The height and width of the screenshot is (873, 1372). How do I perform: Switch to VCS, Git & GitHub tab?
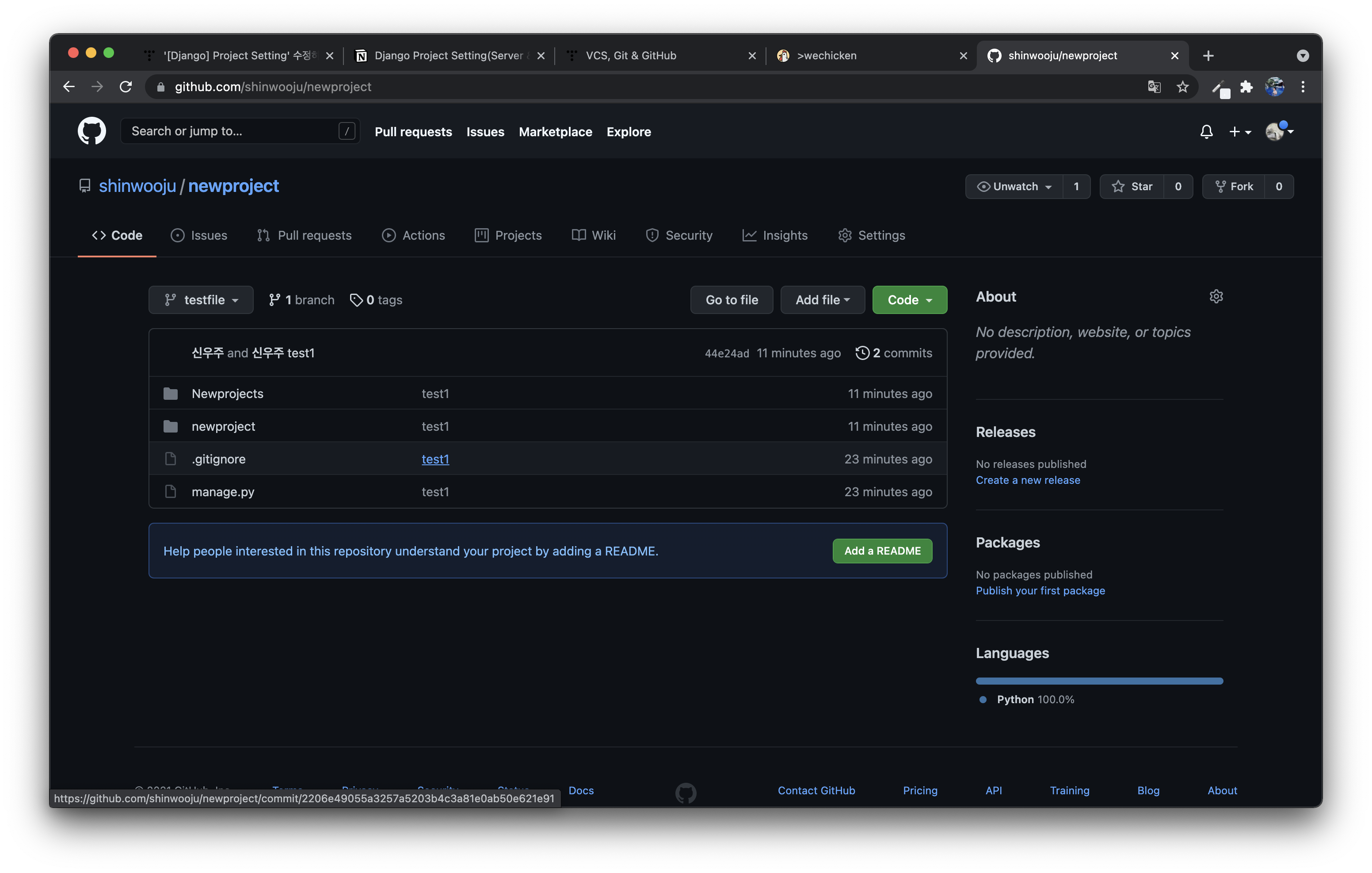[x=661, y=55]
